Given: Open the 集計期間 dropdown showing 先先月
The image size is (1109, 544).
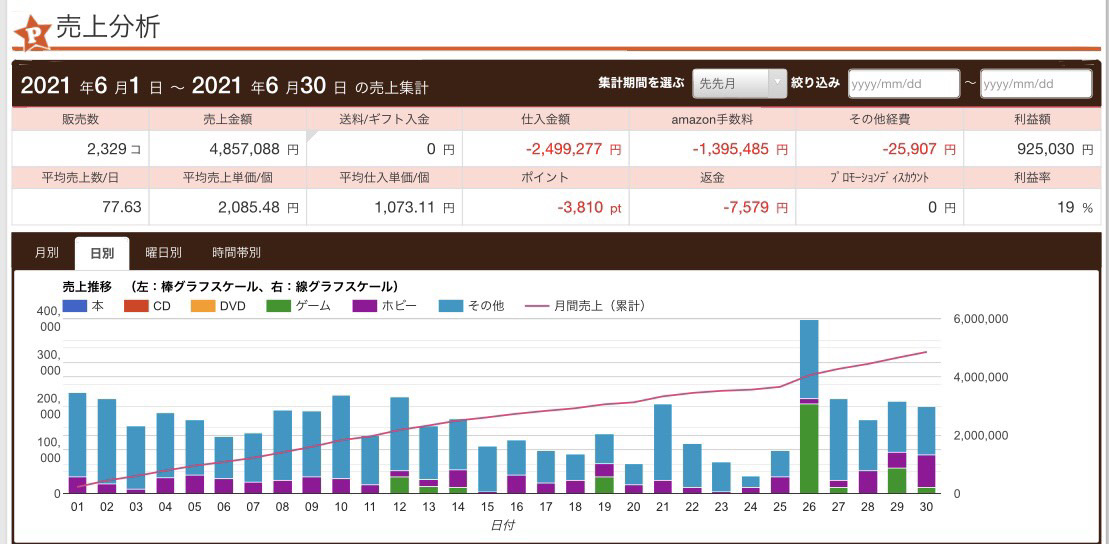Looking at the screenshot, I should (x=739, y=84).
